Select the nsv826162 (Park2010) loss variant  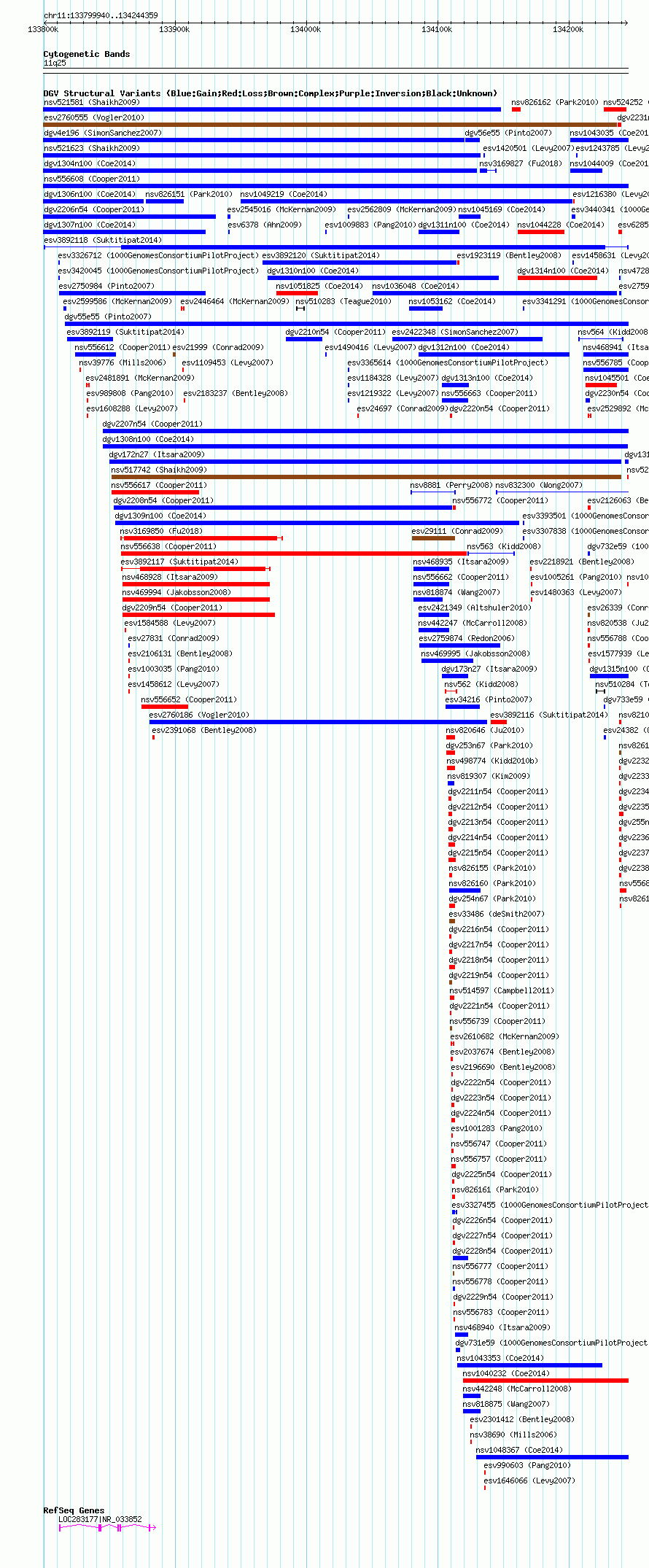(516, 109)
